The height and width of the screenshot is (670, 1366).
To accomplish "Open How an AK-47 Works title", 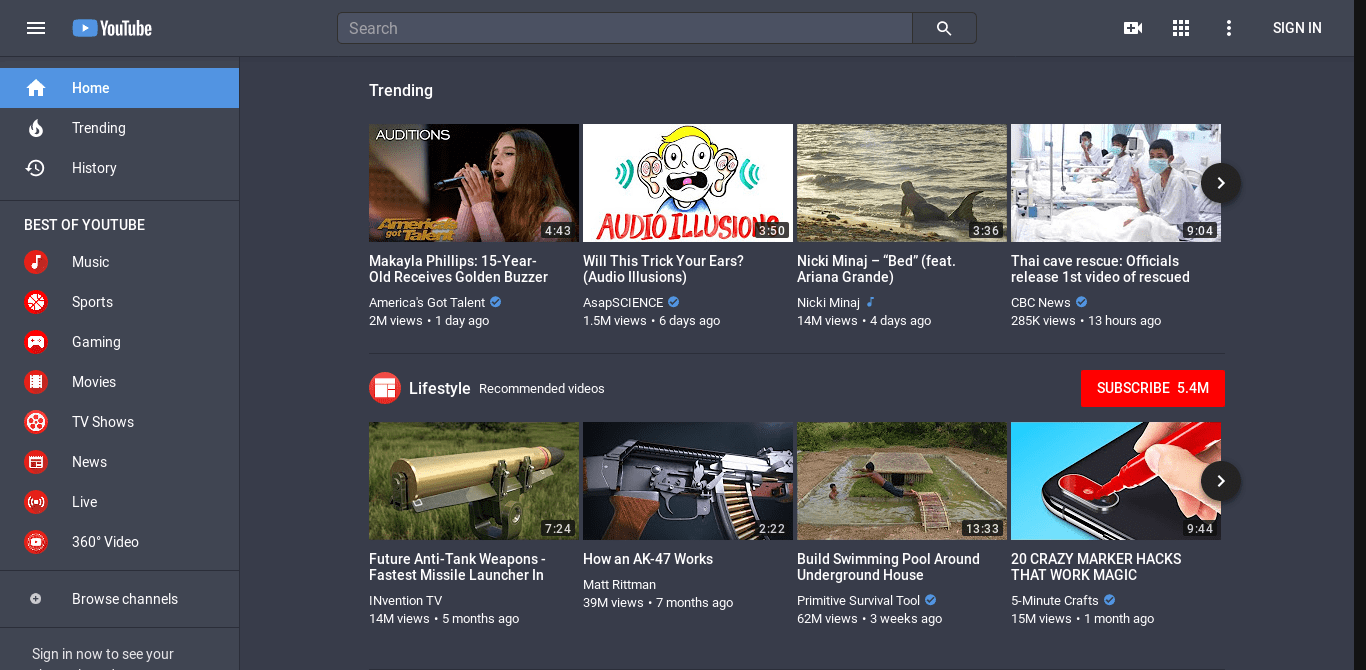I will pos(648,559).
